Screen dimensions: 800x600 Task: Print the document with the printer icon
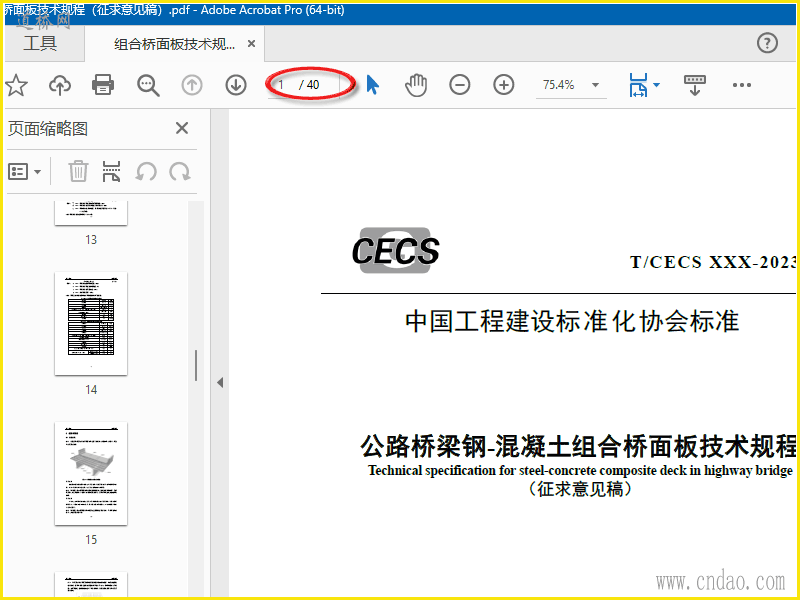pyautogui.click(x=103, y=85)
